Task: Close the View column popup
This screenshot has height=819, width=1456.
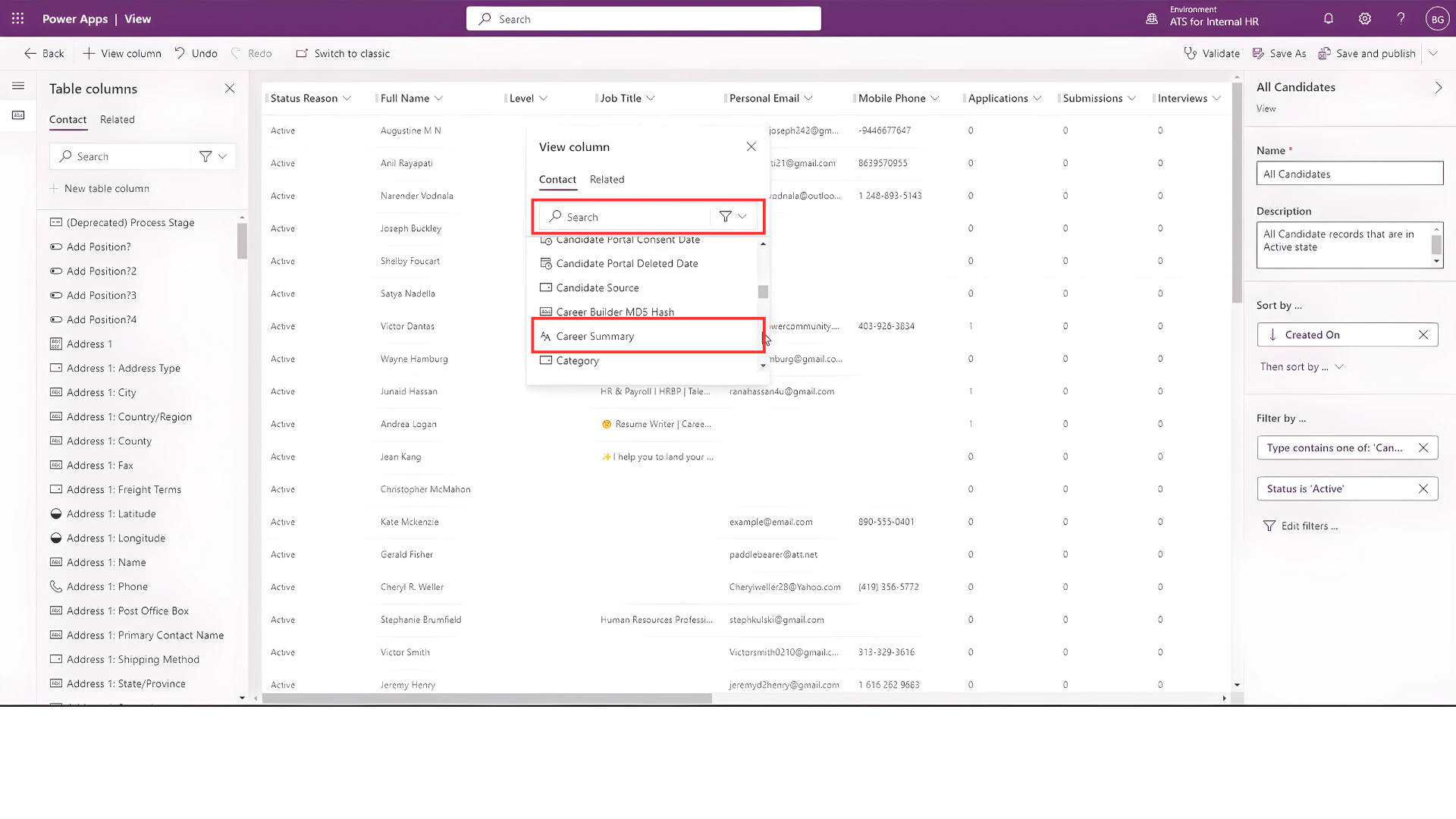Action: tap(751, 146)
